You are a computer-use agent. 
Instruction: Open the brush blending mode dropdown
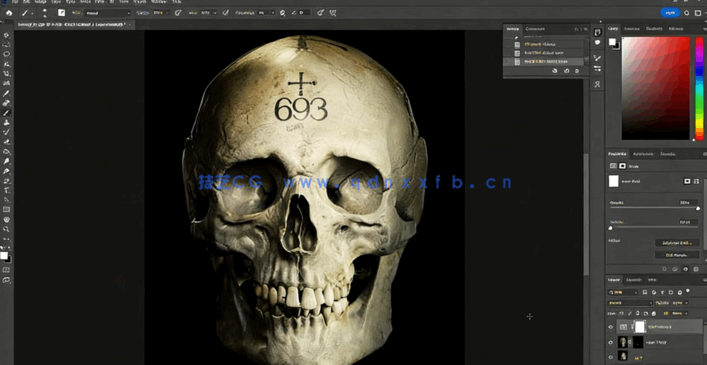coord(106,13)
